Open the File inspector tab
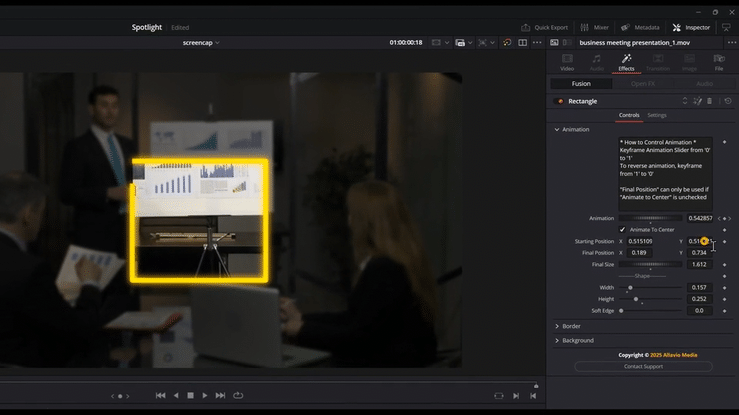739x415 pixels. click(719, 62)
